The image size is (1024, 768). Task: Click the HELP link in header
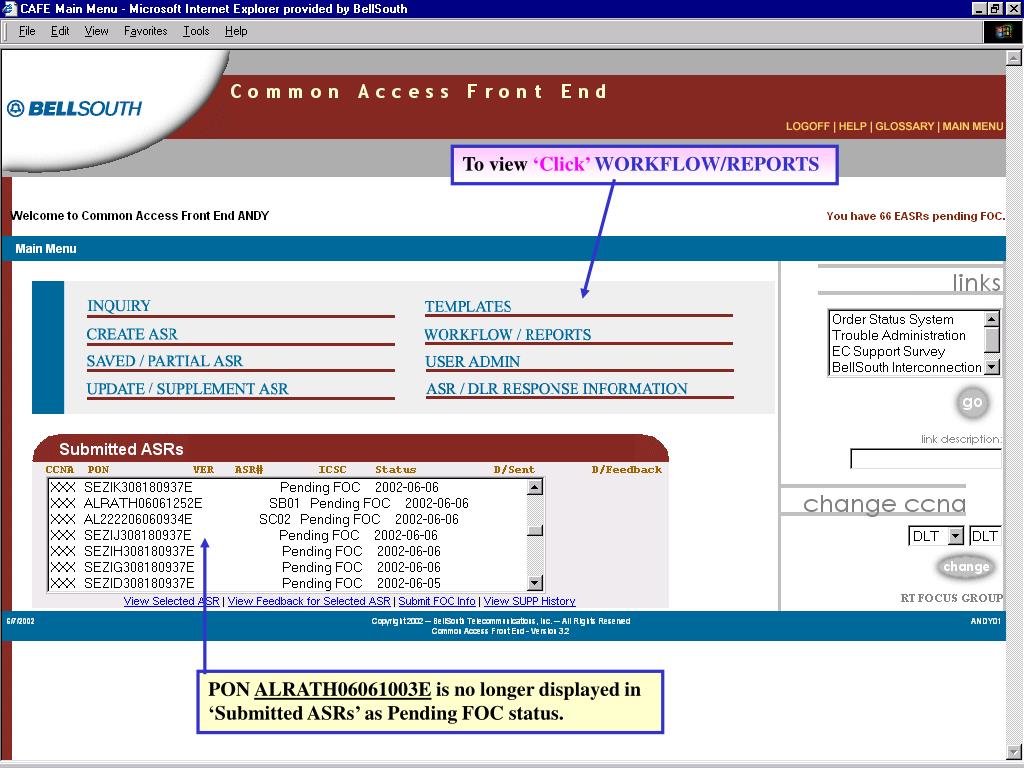pos(852,126)
